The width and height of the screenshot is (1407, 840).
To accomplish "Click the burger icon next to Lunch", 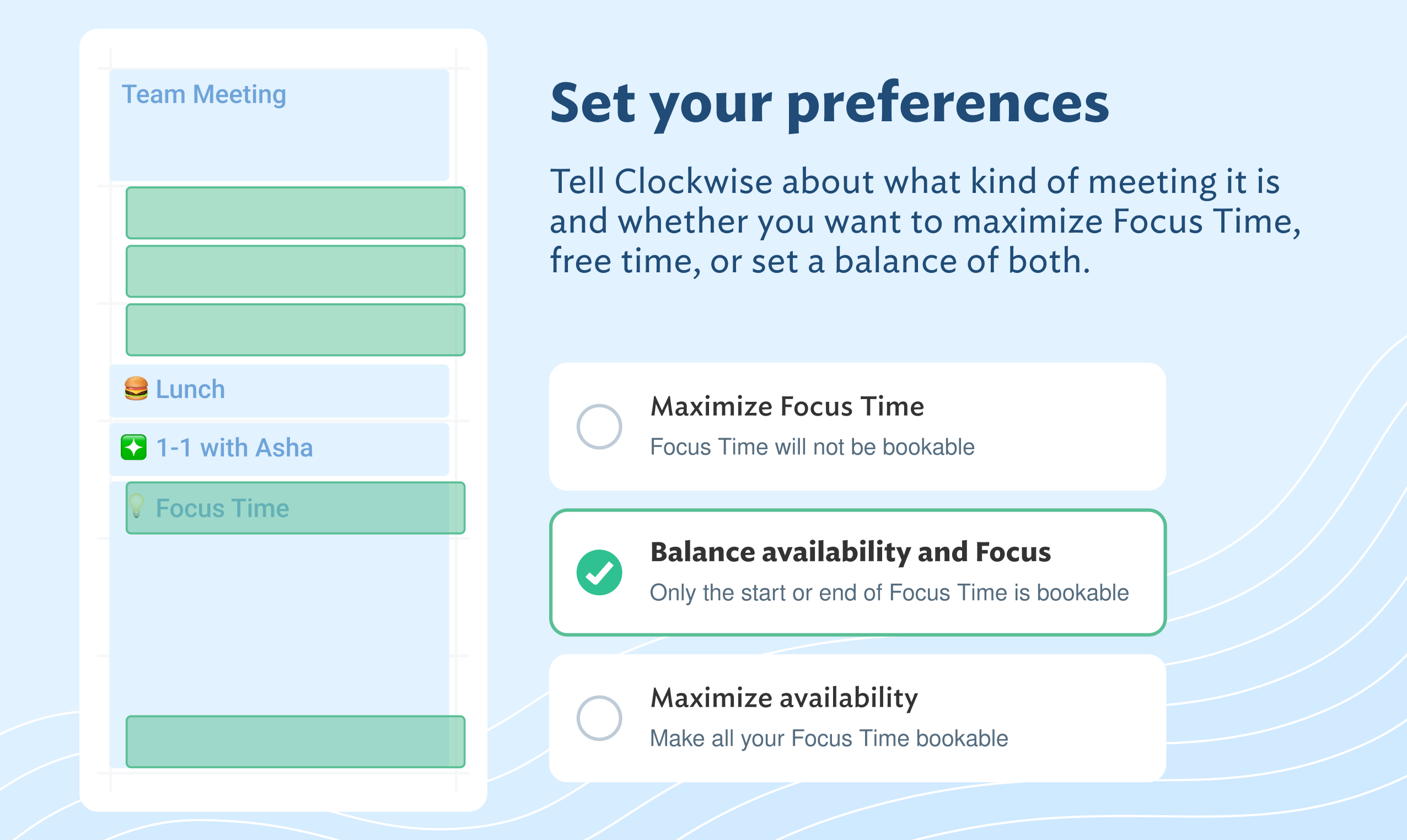I will click(136, 389).
